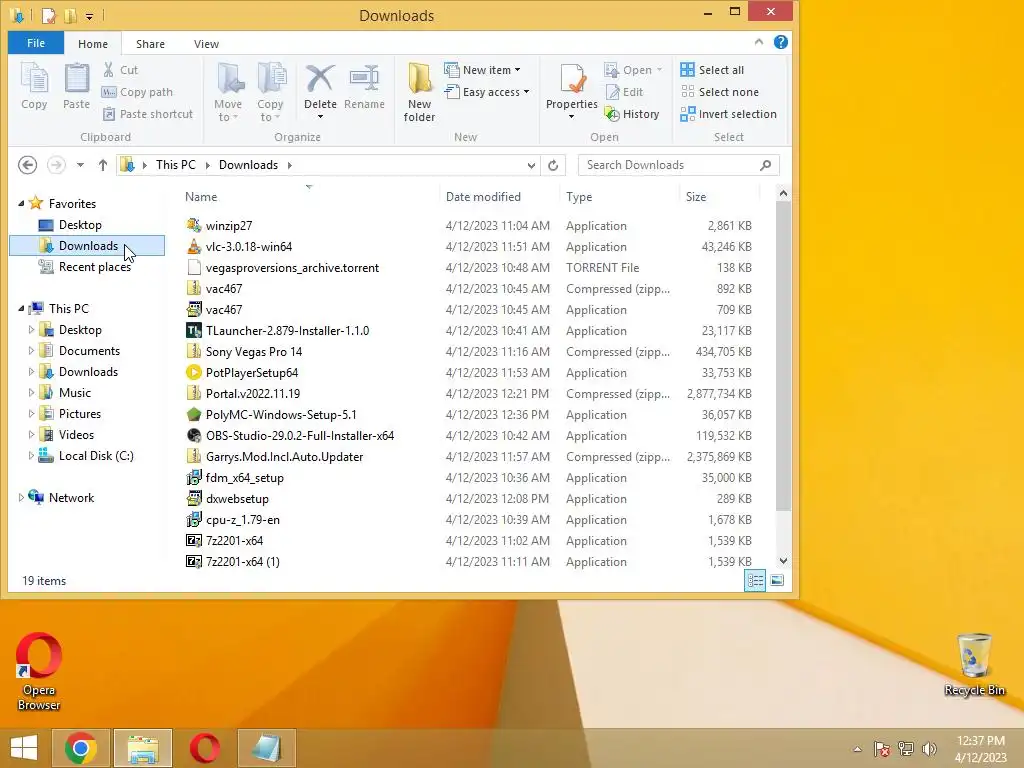The image size is (1024, 768).
Task: Click the Cut scissors icon
Action: point(108,70)
